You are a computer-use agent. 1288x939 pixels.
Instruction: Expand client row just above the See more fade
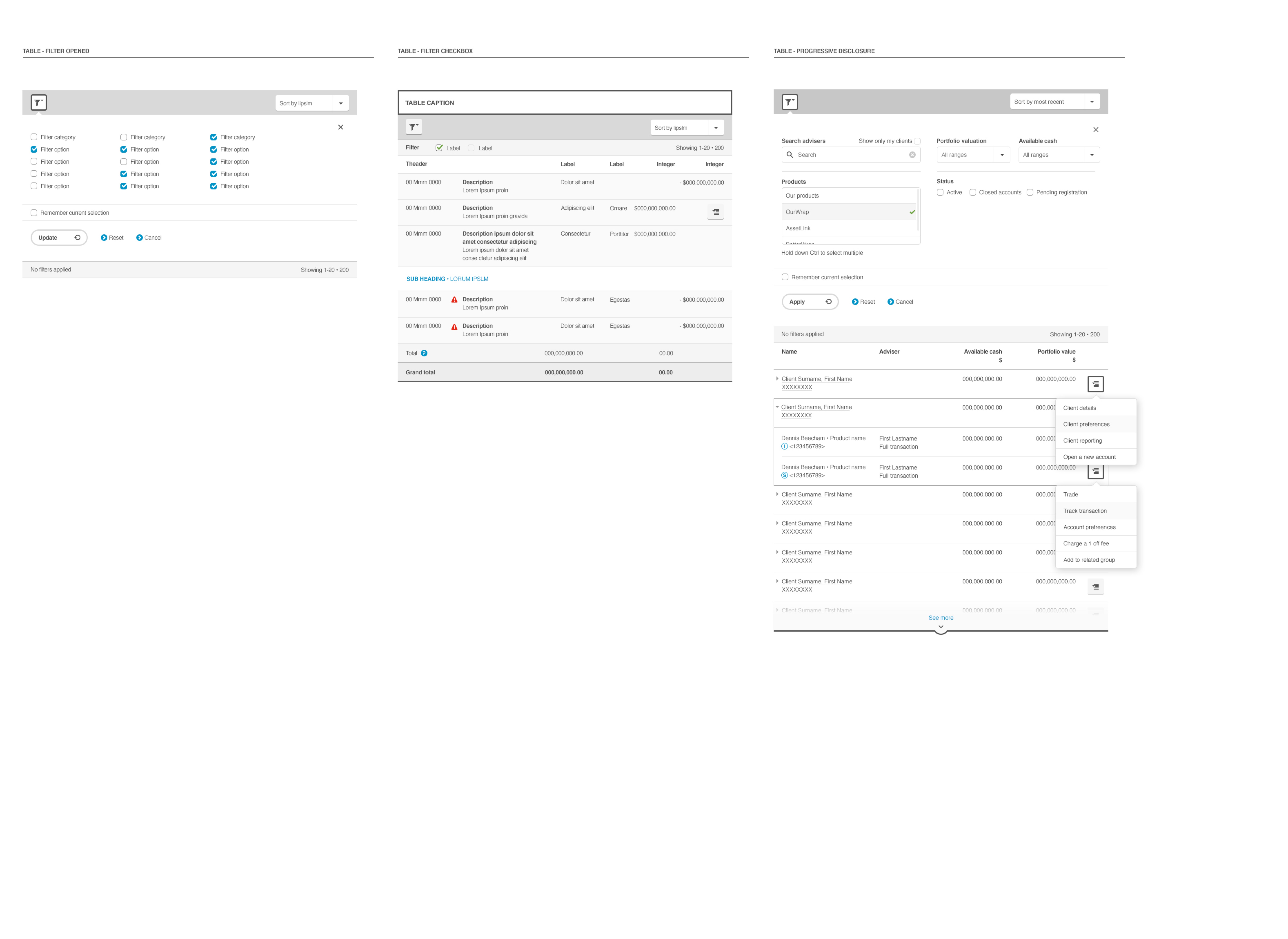tap(777, 582)
